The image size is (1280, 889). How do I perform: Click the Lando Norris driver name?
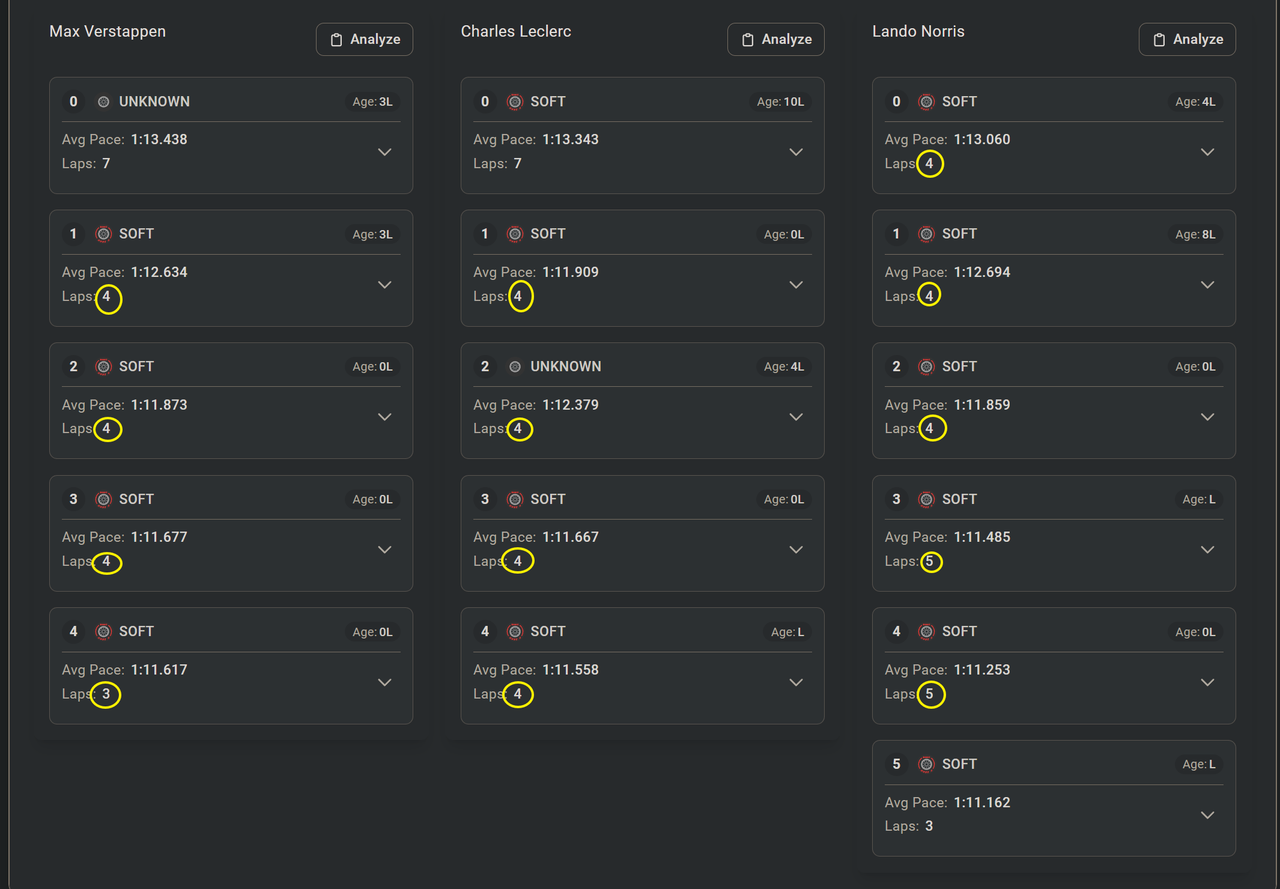pos(919,31)
